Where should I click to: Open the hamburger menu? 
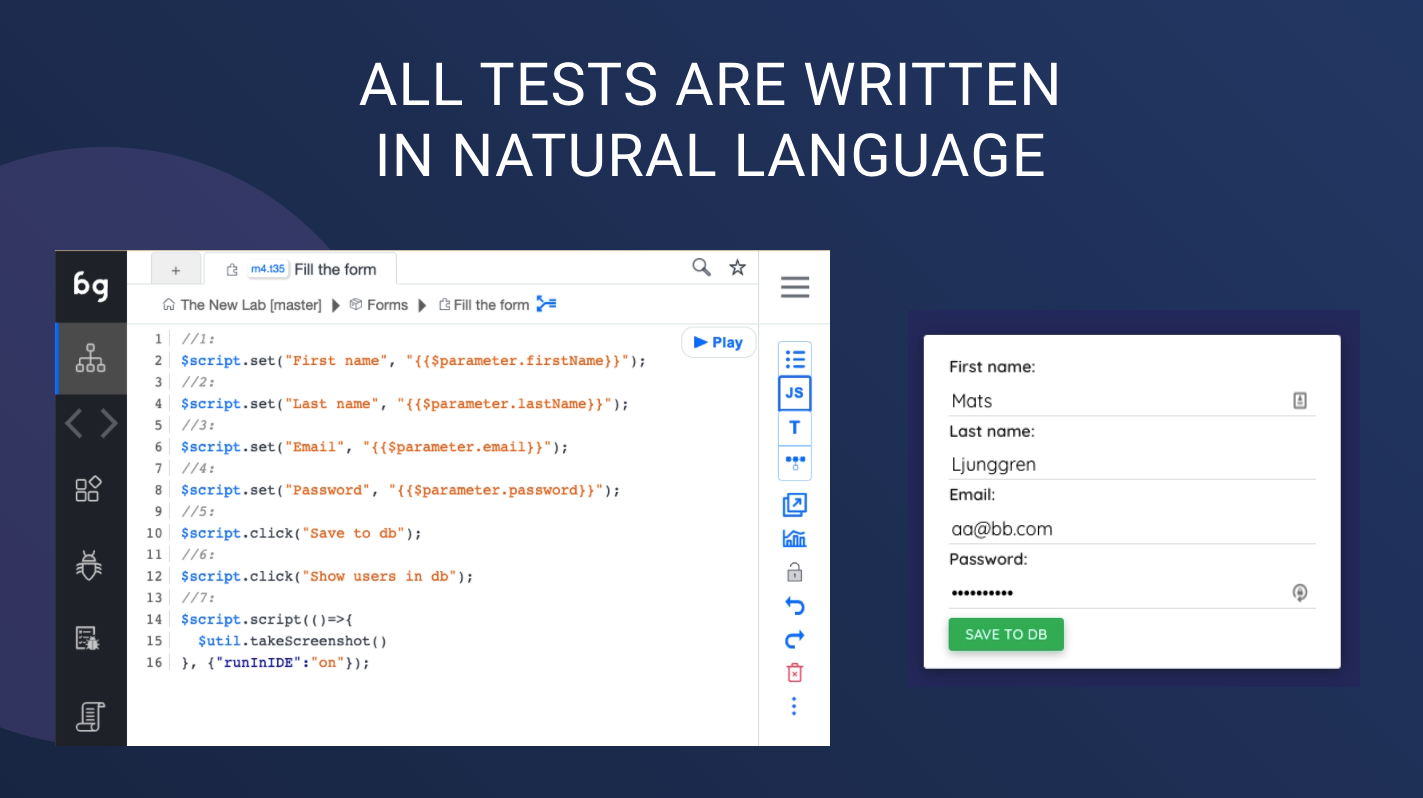(x=795, y=287)
